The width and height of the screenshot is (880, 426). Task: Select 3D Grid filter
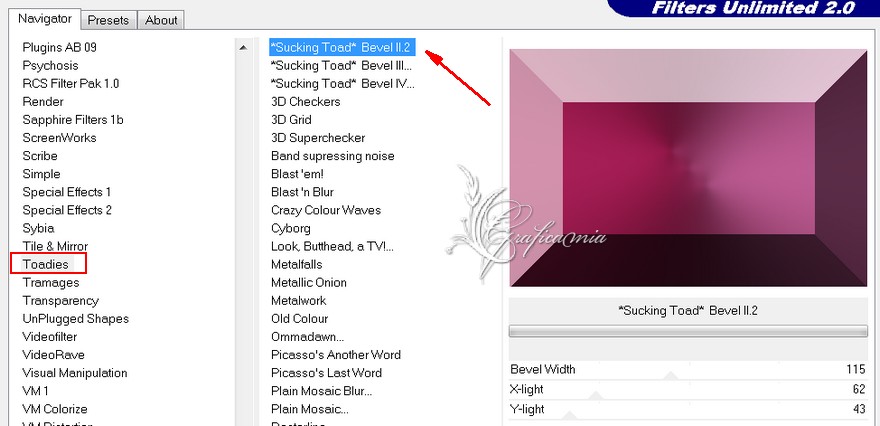point(291,120)
